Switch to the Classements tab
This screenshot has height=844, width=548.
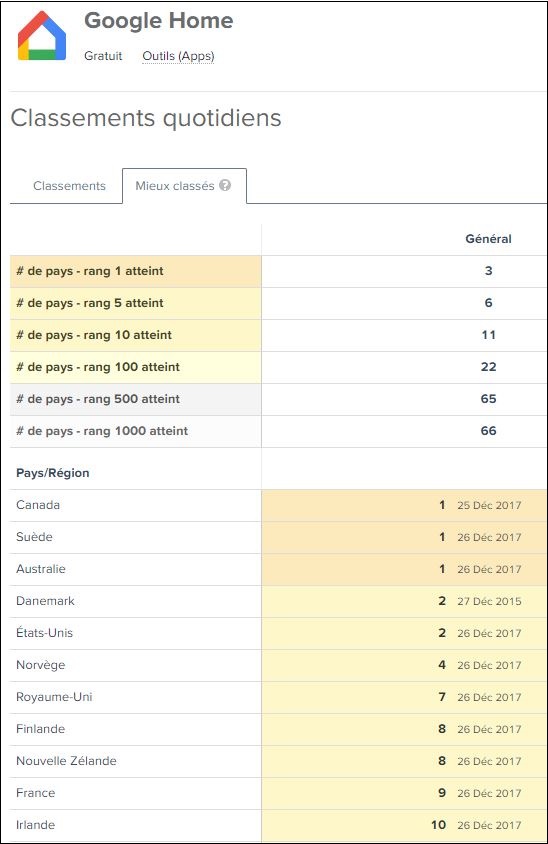(69, 186)
